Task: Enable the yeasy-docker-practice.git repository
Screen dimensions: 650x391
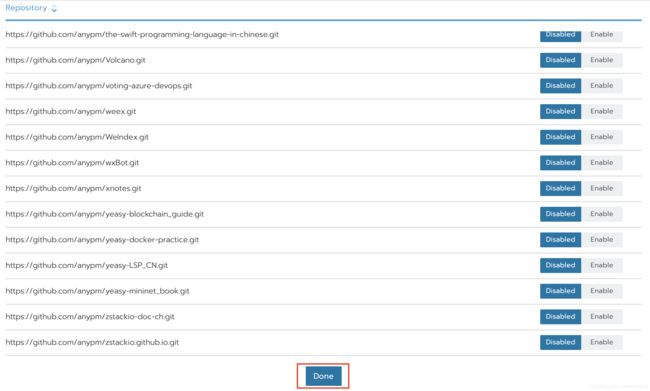Action: point(602,240)
